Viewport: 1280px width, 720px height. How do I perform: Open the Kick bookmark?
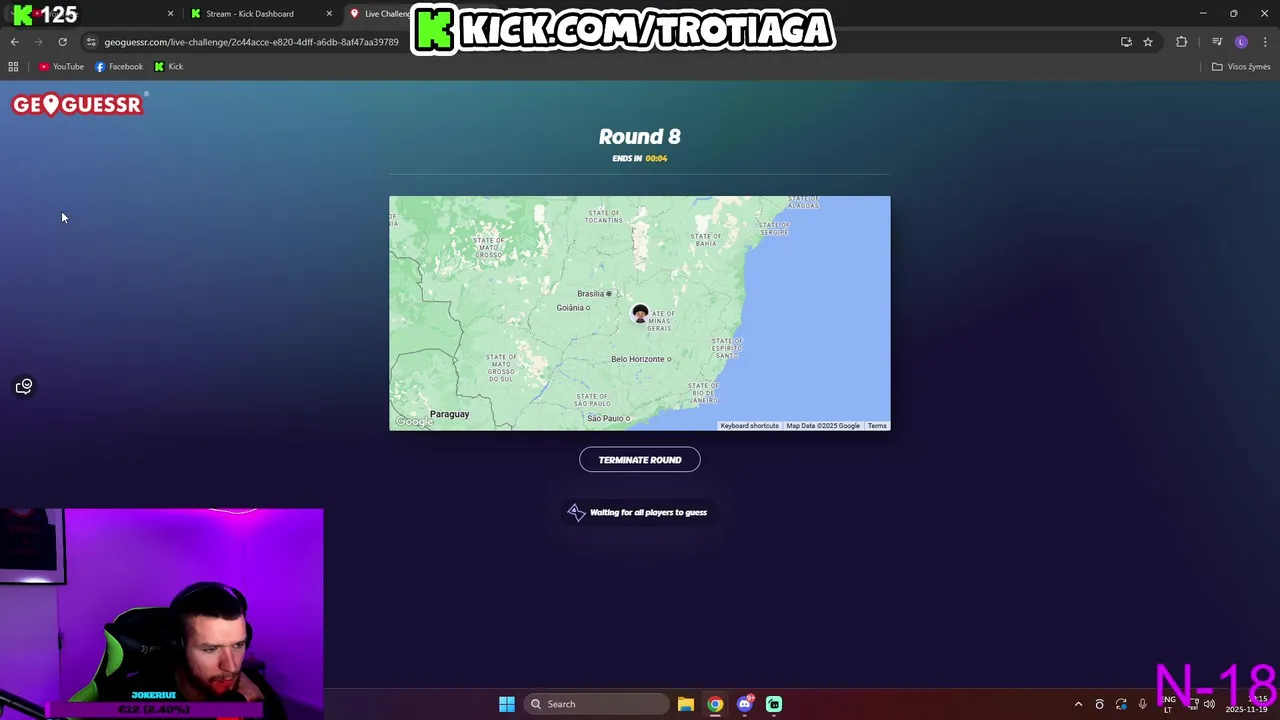click(169, 67)
